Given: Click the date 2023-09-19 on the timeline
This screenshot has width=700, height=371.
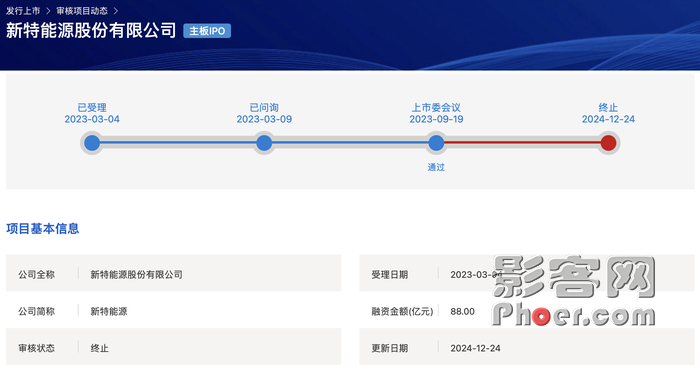Looking at the screenshot, I should (x=436, y=119).
